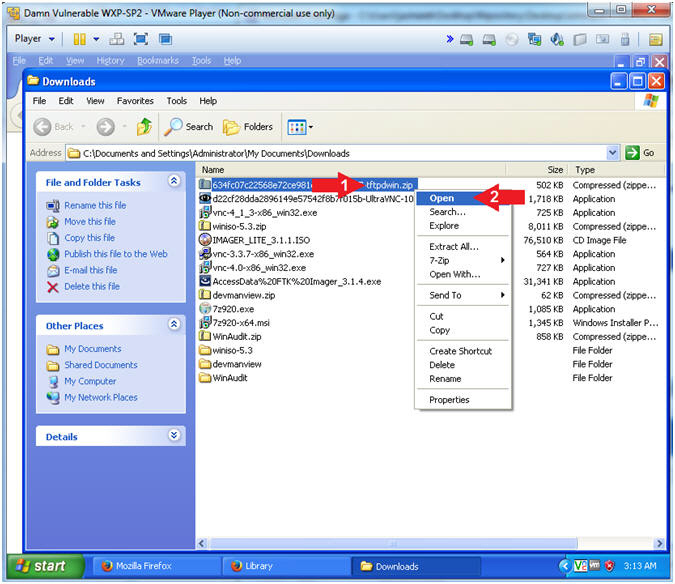This screenshot has width=675, height=584.
Task: Click the Back arrow in Explorer
Action: (x=42, y=127)
